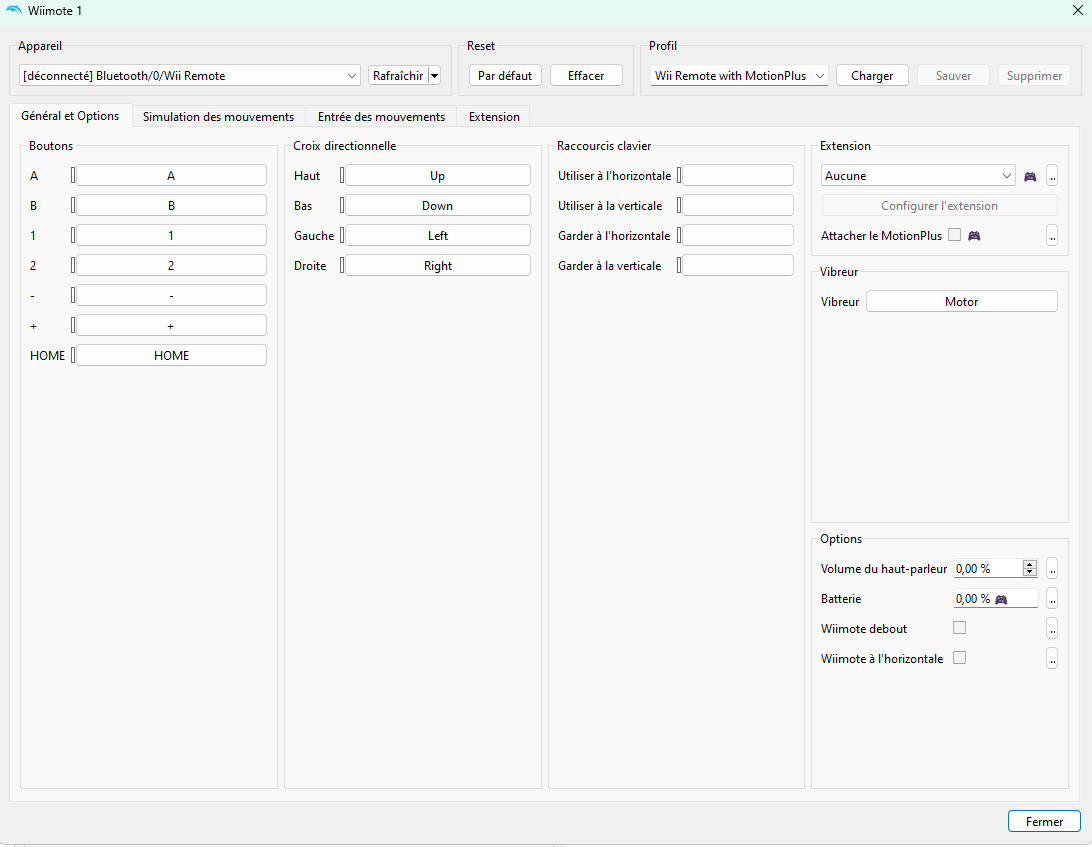Screen dimensions: 1092x847
Task: Open the ellipsis button for Volume du haut-parleur
Action: point(1052,568)
